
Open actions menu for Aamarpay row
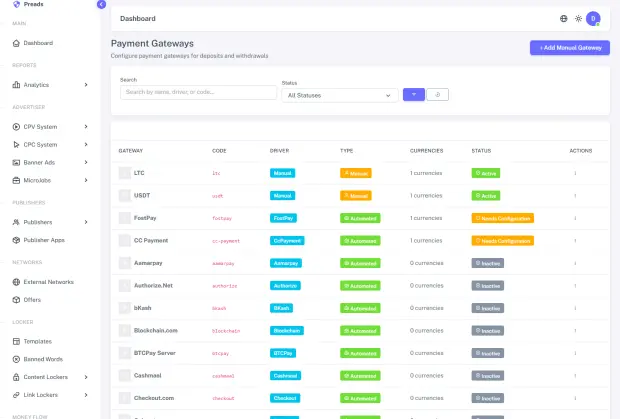pos(575,263)
